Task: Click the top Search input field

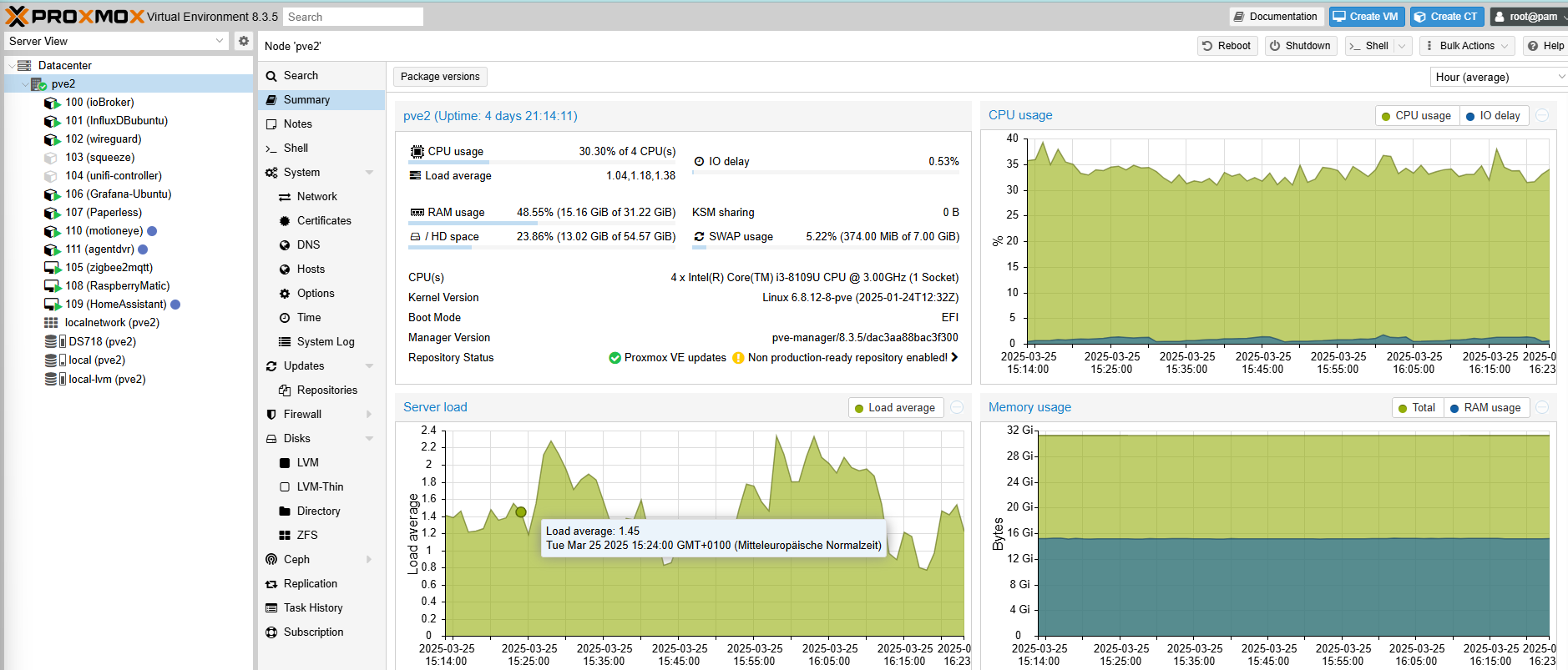Action: (353, 17)
